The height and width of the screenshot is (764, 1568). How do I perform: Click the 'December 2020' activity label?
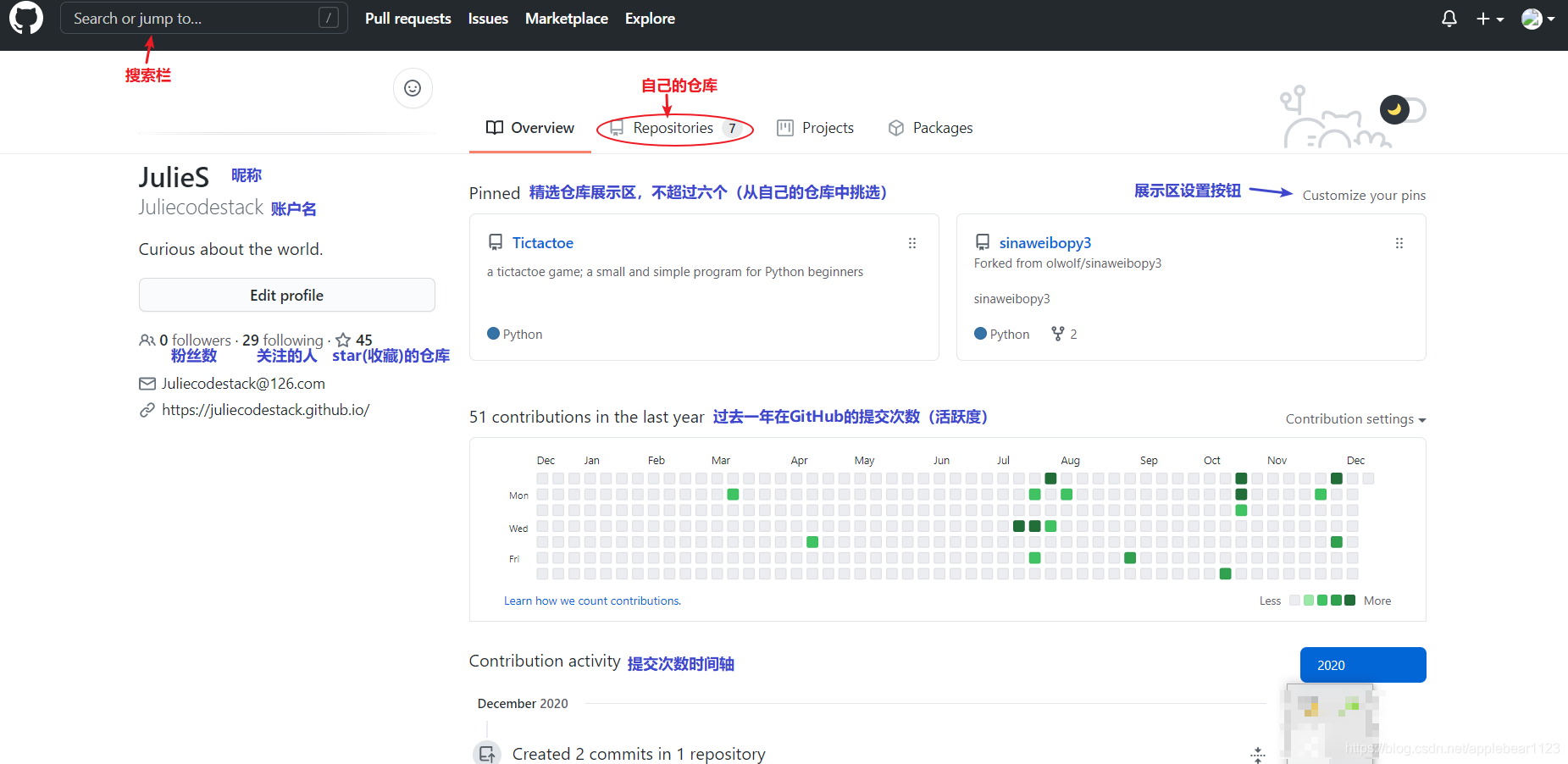click(523, 704)
